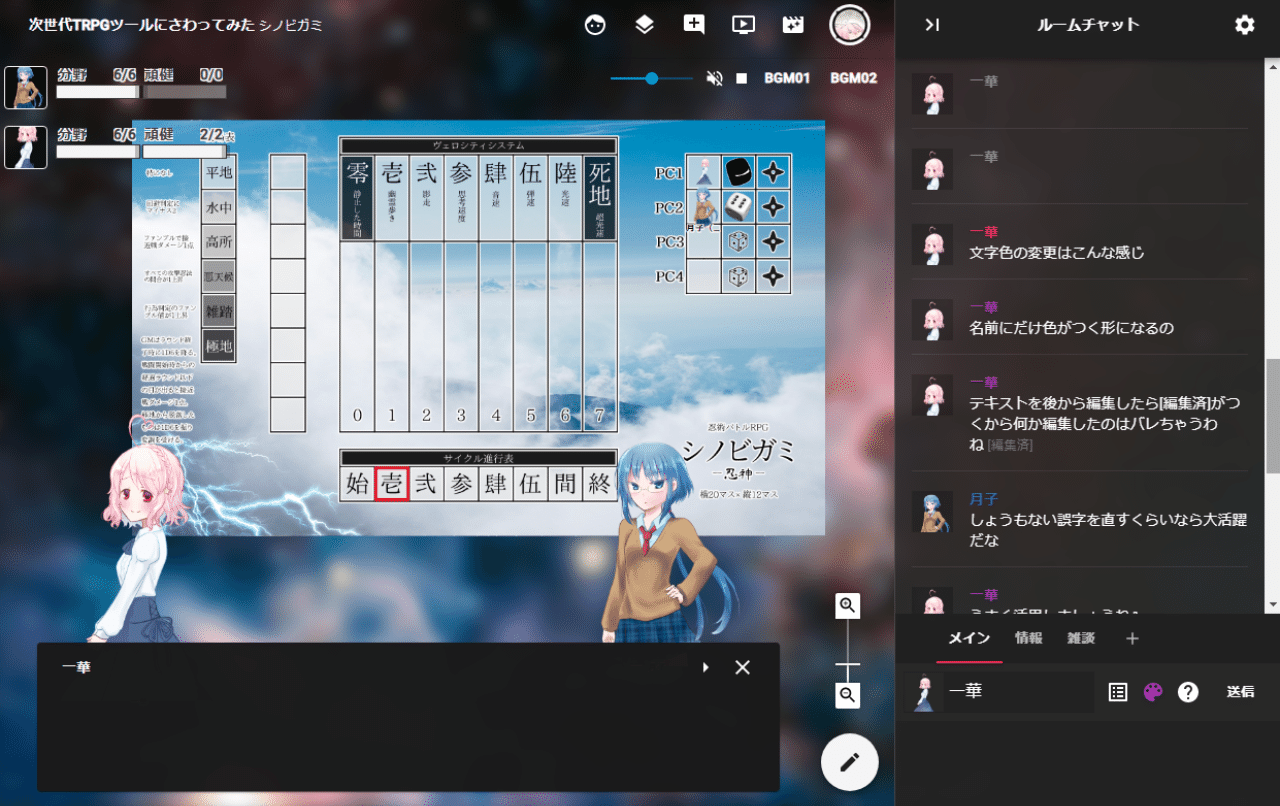
Task: Open room chat settings gear
Action: (x=1245, y=25)
